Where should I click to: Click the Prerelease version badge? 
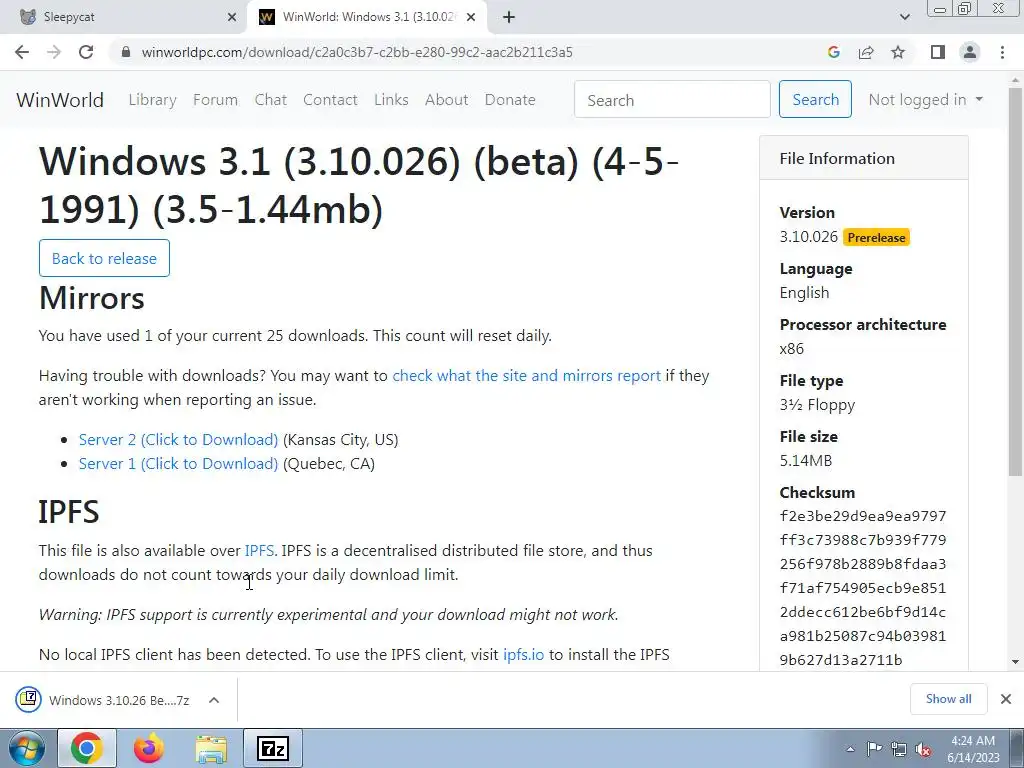pyautogui.click(x=876, y=238)
